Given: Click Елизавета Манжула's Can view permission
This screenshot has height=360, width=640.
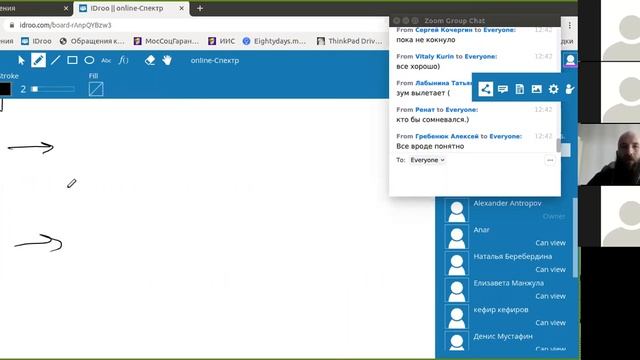Looking at the screenshot, I should pos(550,296).
